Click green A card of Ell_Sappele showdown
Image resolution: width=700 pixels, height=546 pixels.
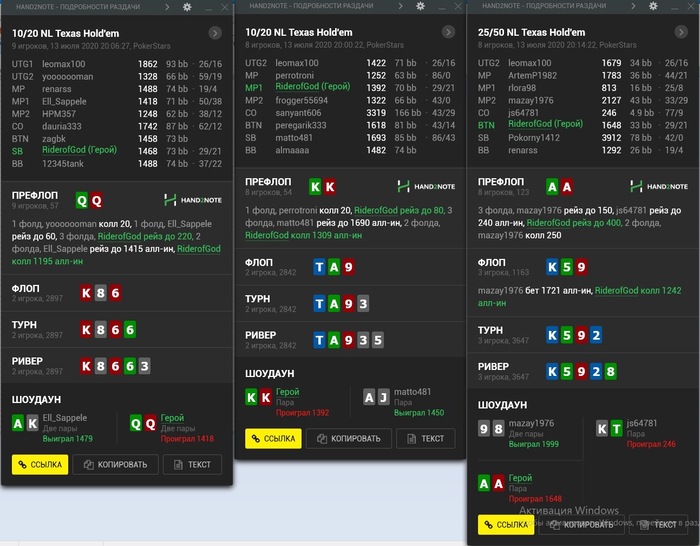pyautogui.click(x=18, y=423)
